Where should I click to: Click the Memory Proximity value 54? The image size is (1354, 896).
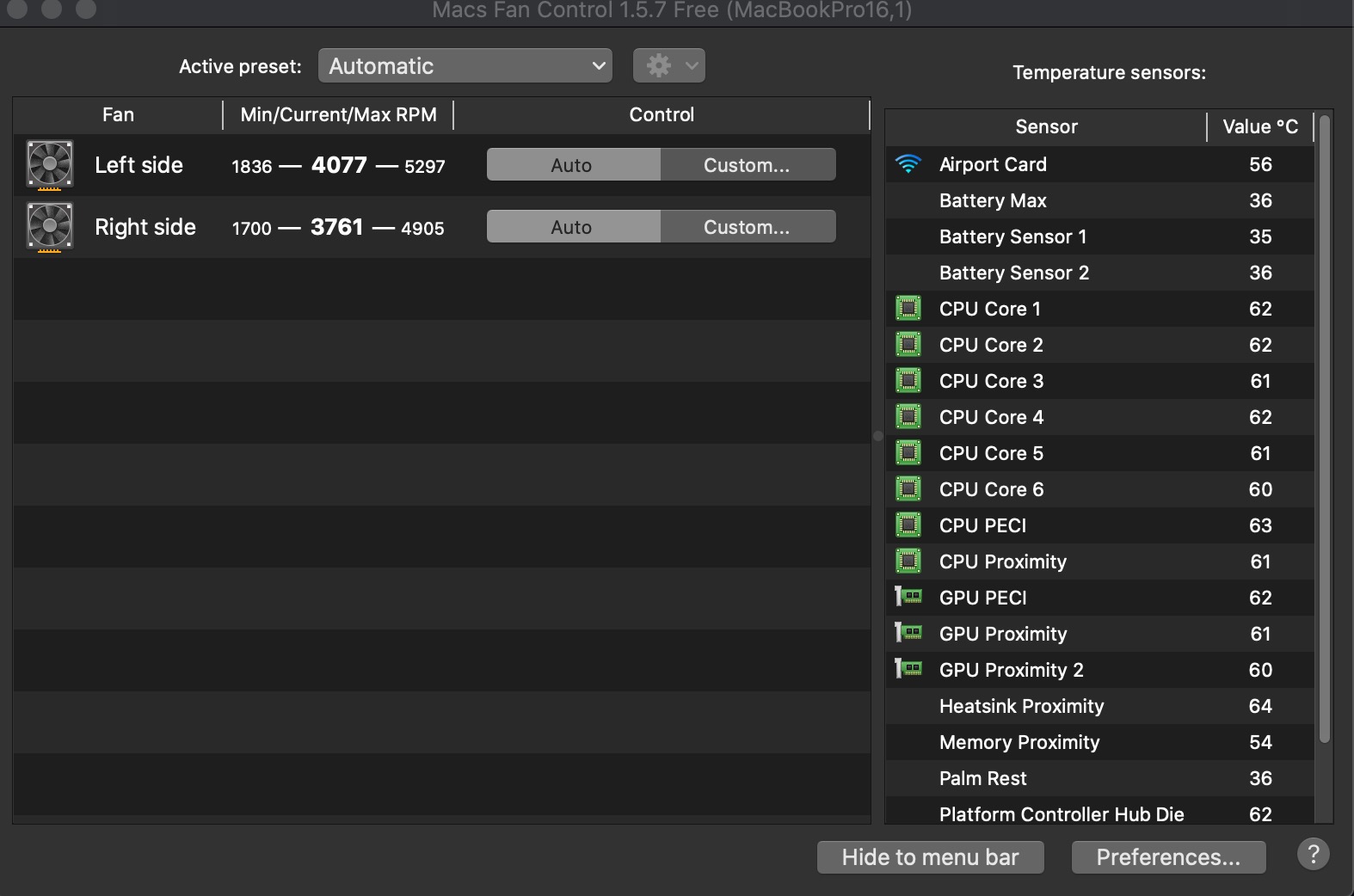point(1260,741)
